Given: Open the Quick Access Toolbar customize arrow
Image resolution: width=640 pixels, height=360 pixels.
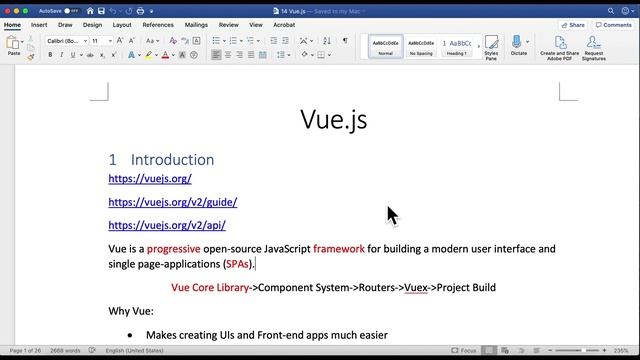Looking at the screenshot, I should tap(151, 11).
